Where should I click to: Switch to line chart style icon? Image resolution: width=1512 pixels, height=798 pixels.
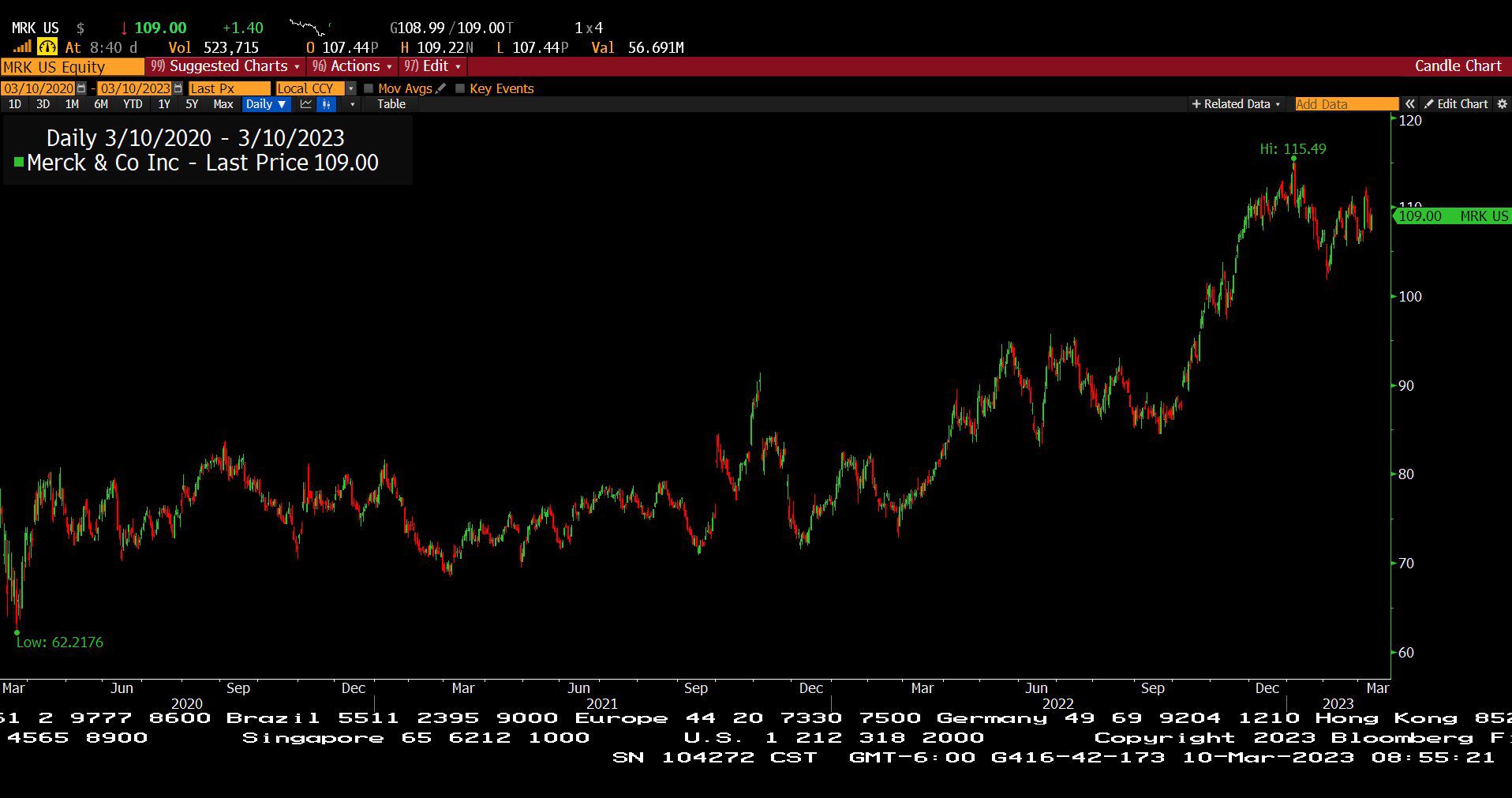click(306, 104)
